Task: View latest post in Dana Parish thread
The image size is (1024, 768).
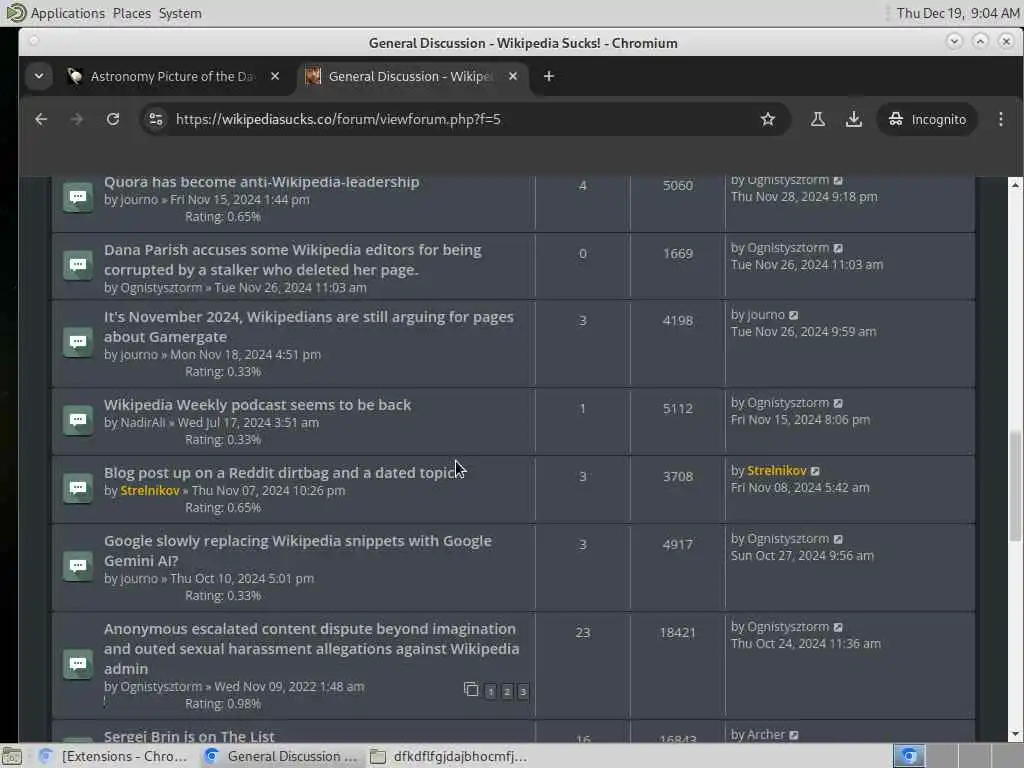Action: 839,248
